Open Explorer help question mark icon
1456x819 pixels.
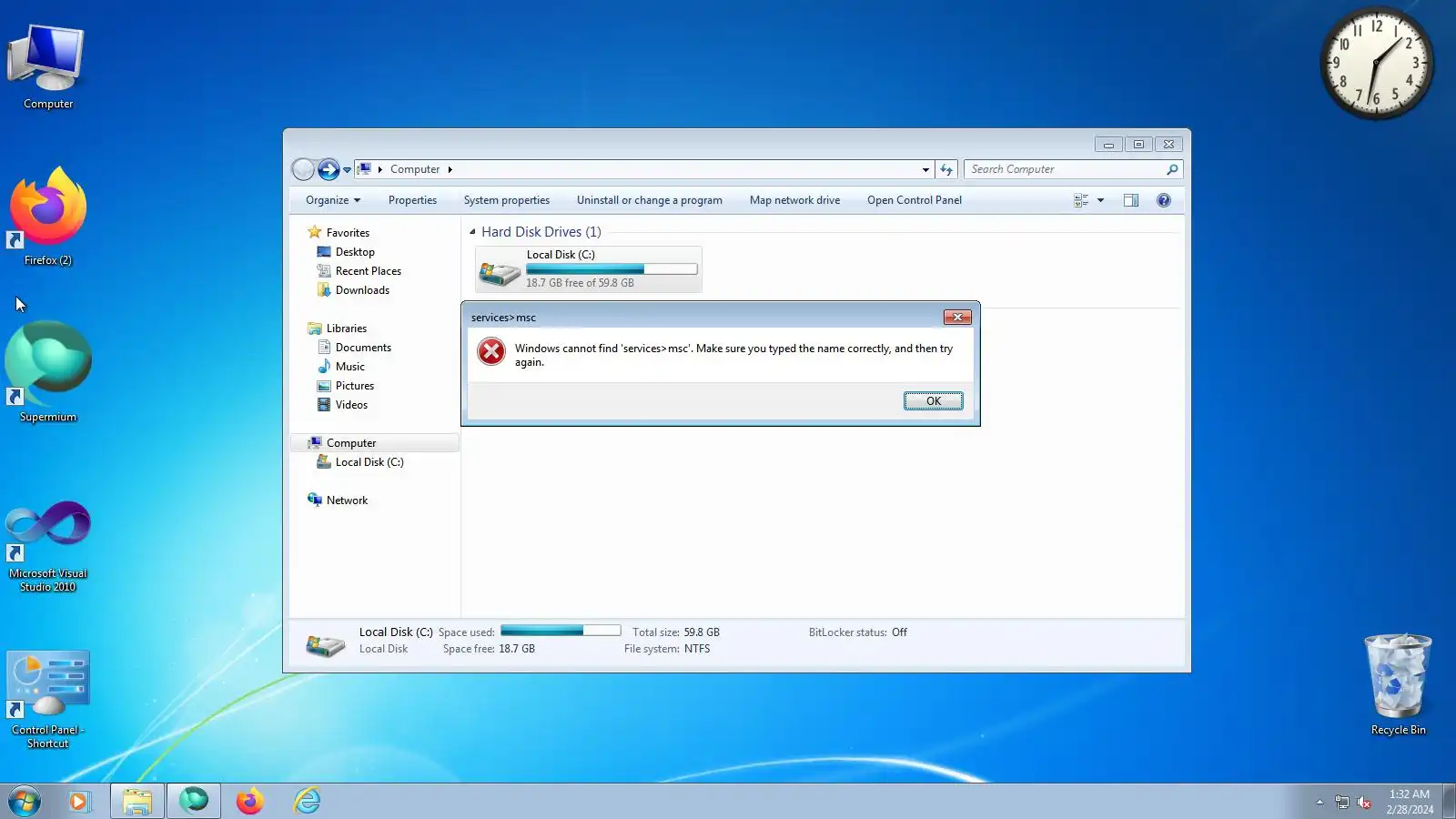[x=1164, y=200]
